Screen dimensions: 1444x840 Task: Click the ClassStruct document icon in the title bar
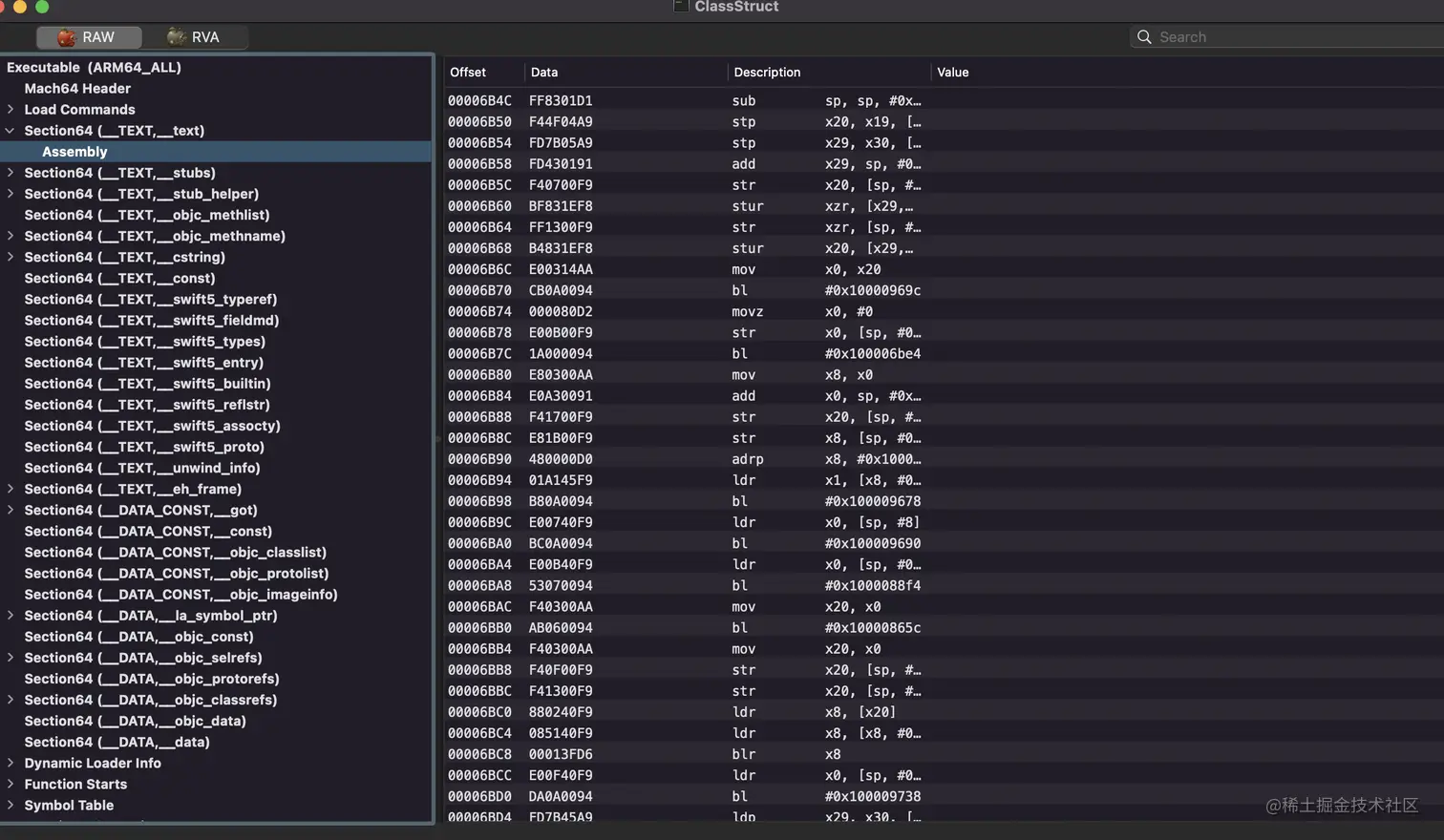681,7
